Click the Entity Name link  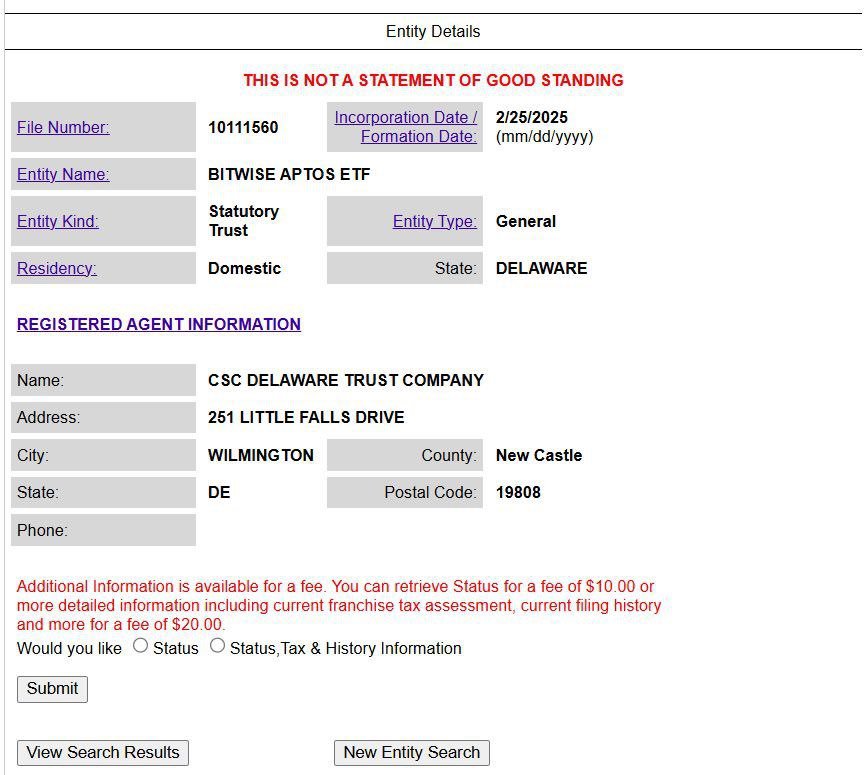click(x=63, y=174)
